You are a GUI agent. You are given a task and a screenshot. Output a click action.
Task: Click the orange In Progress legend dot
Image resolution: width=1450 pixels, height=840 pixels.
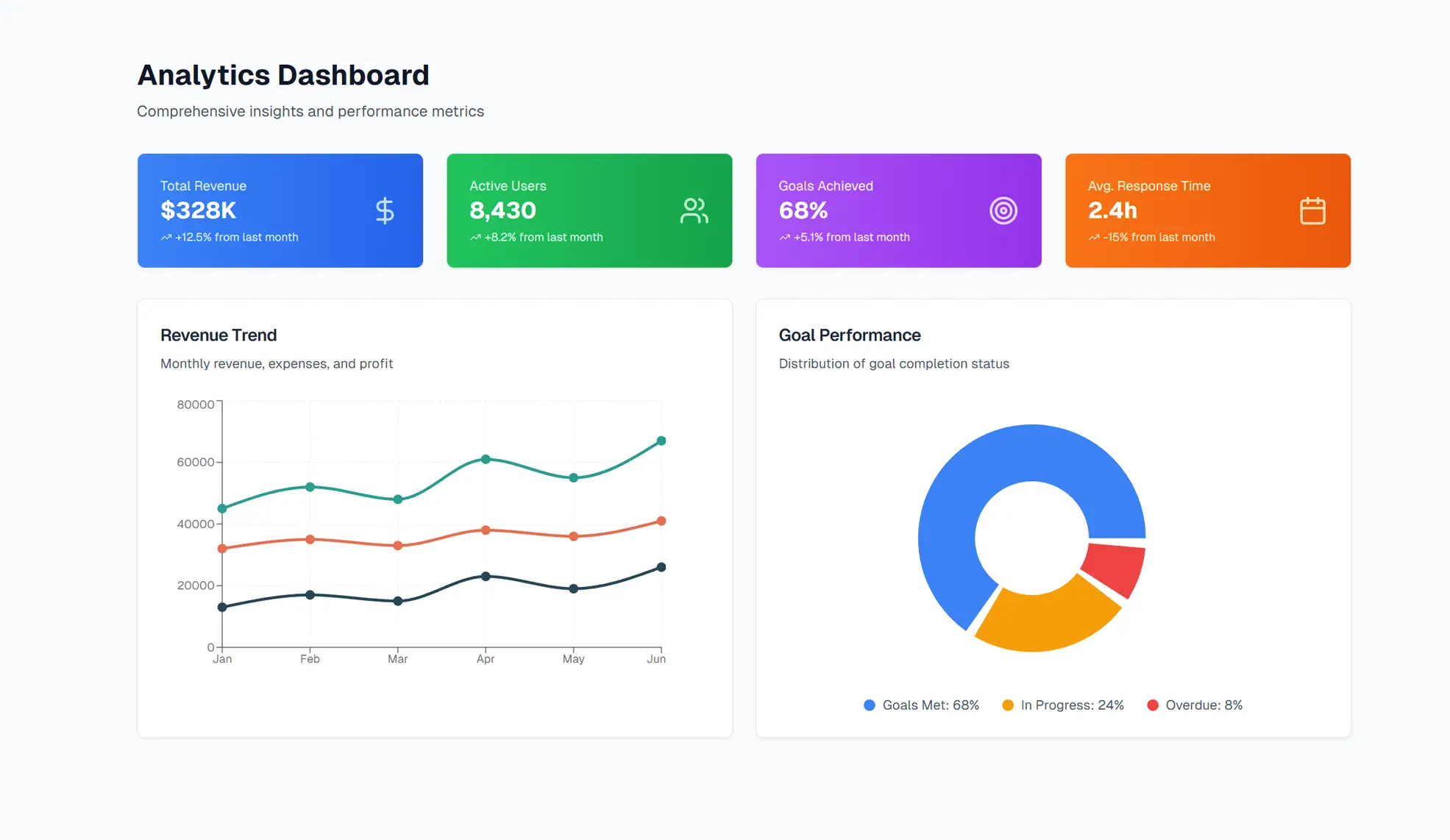[x=1006, y=705]
